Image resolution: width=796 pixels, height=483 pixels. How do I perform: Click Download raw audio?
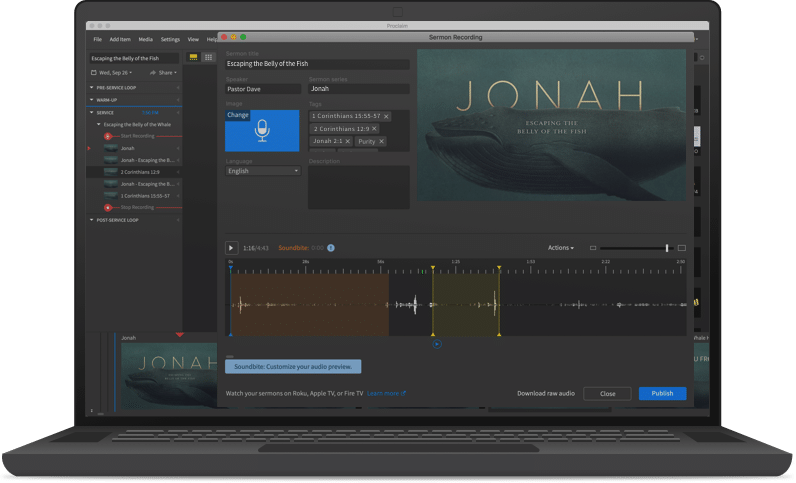(x=546, y=394)
